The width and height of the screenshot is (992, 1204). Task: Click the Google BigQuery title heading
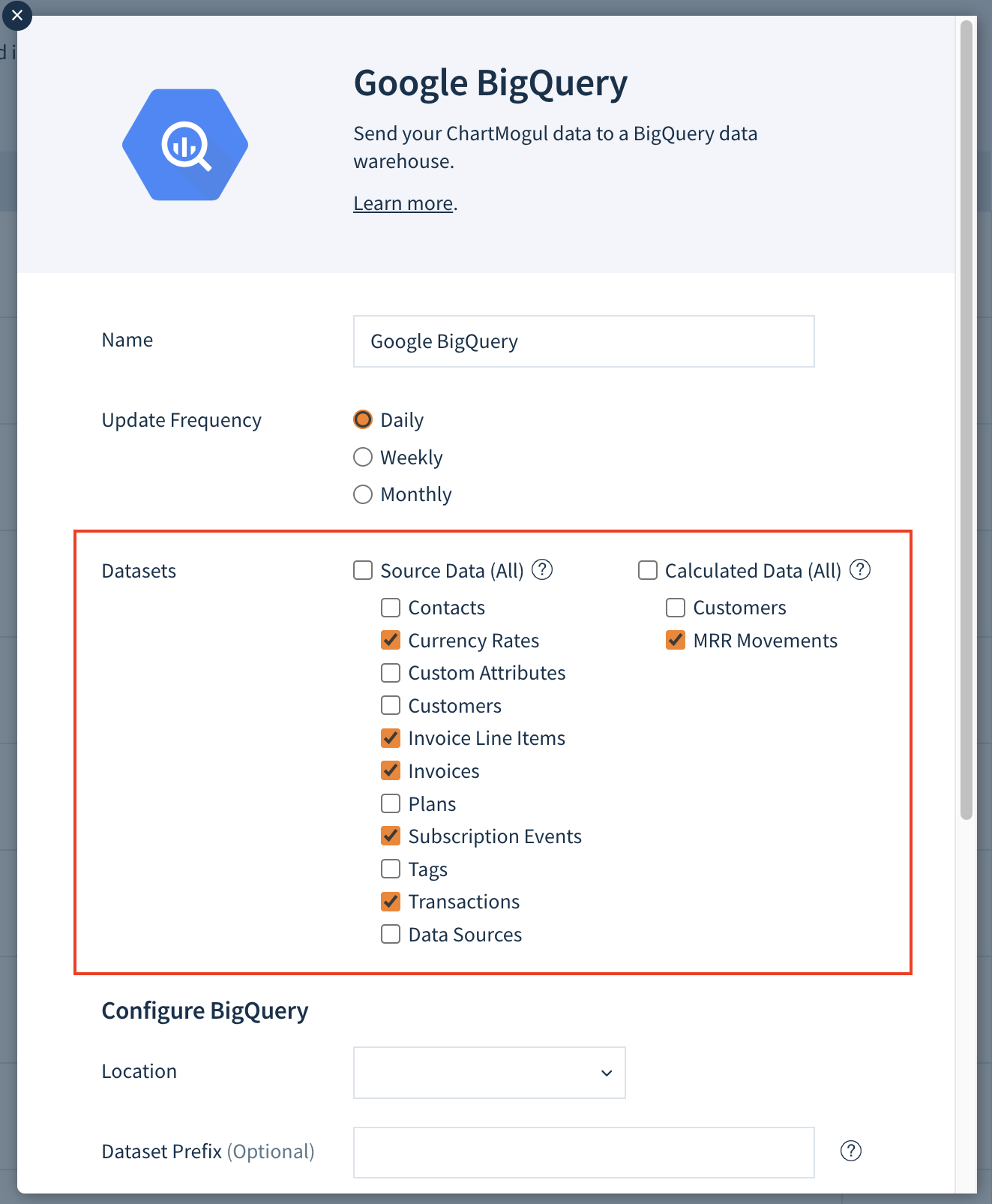(490, 83)
